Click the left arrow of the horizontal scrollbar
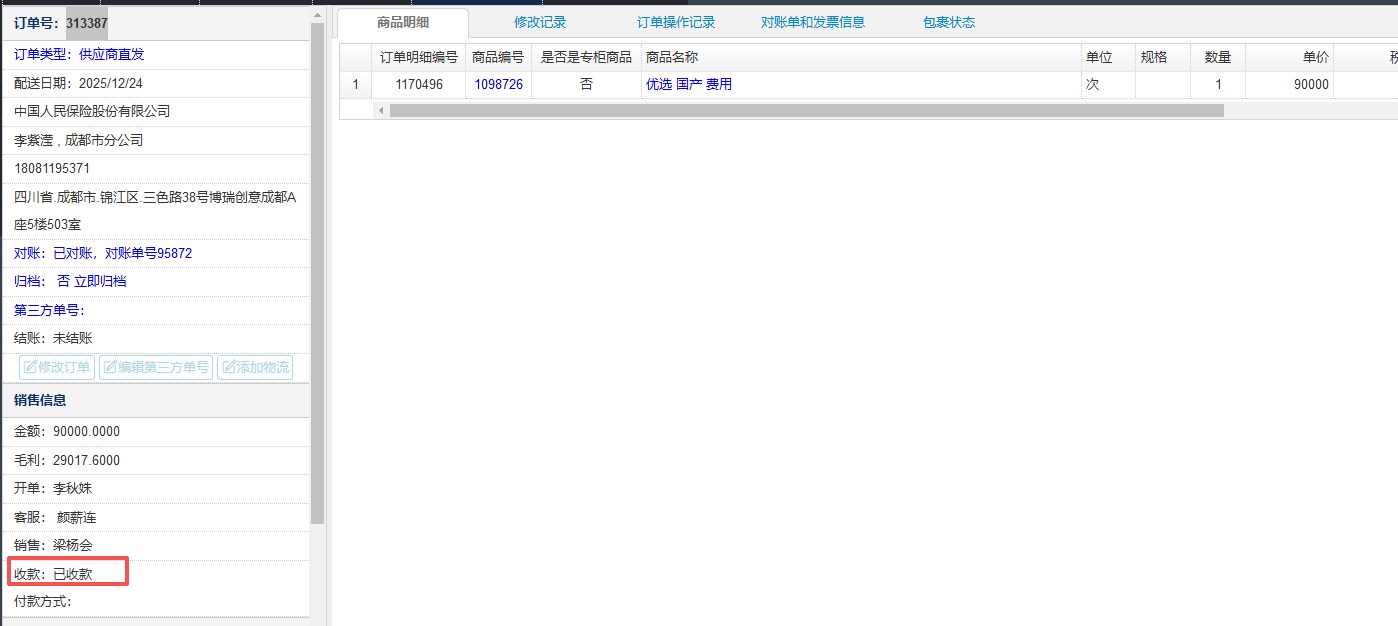Viewport: 1398px width, 626px height. [x=381, y=110]
